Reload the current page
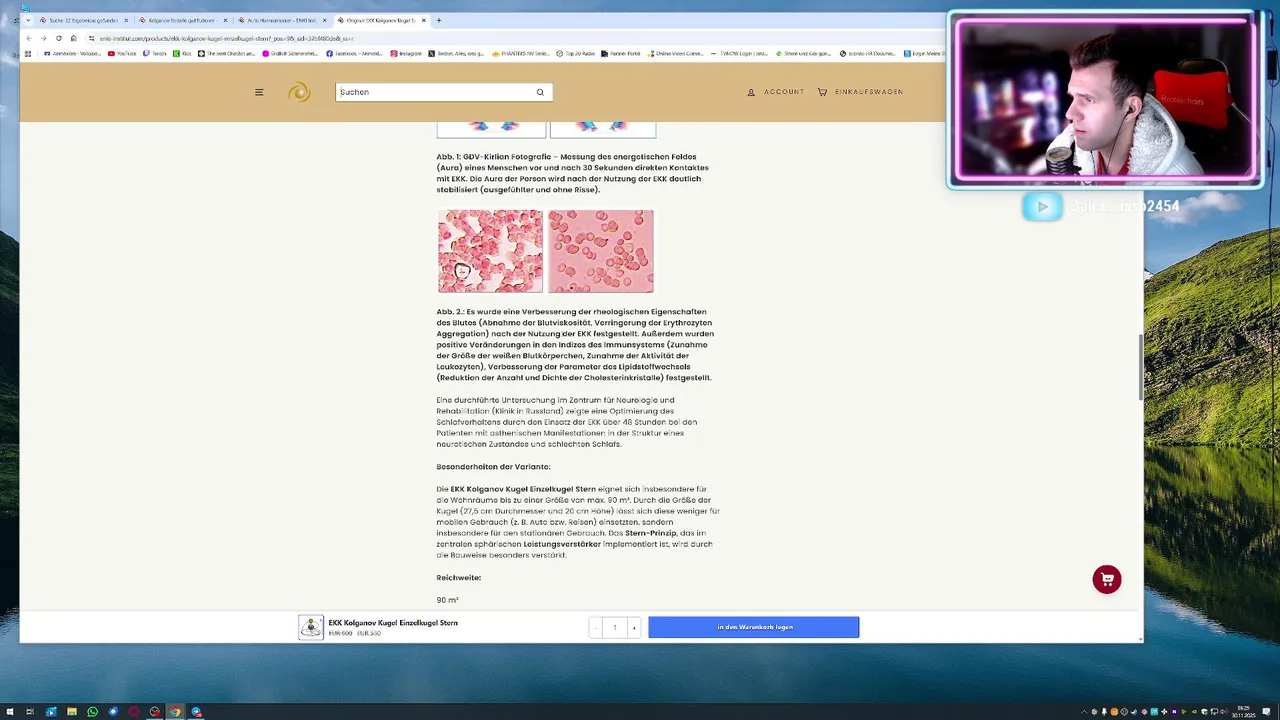The image size is (1280, 720). (58, 38)
